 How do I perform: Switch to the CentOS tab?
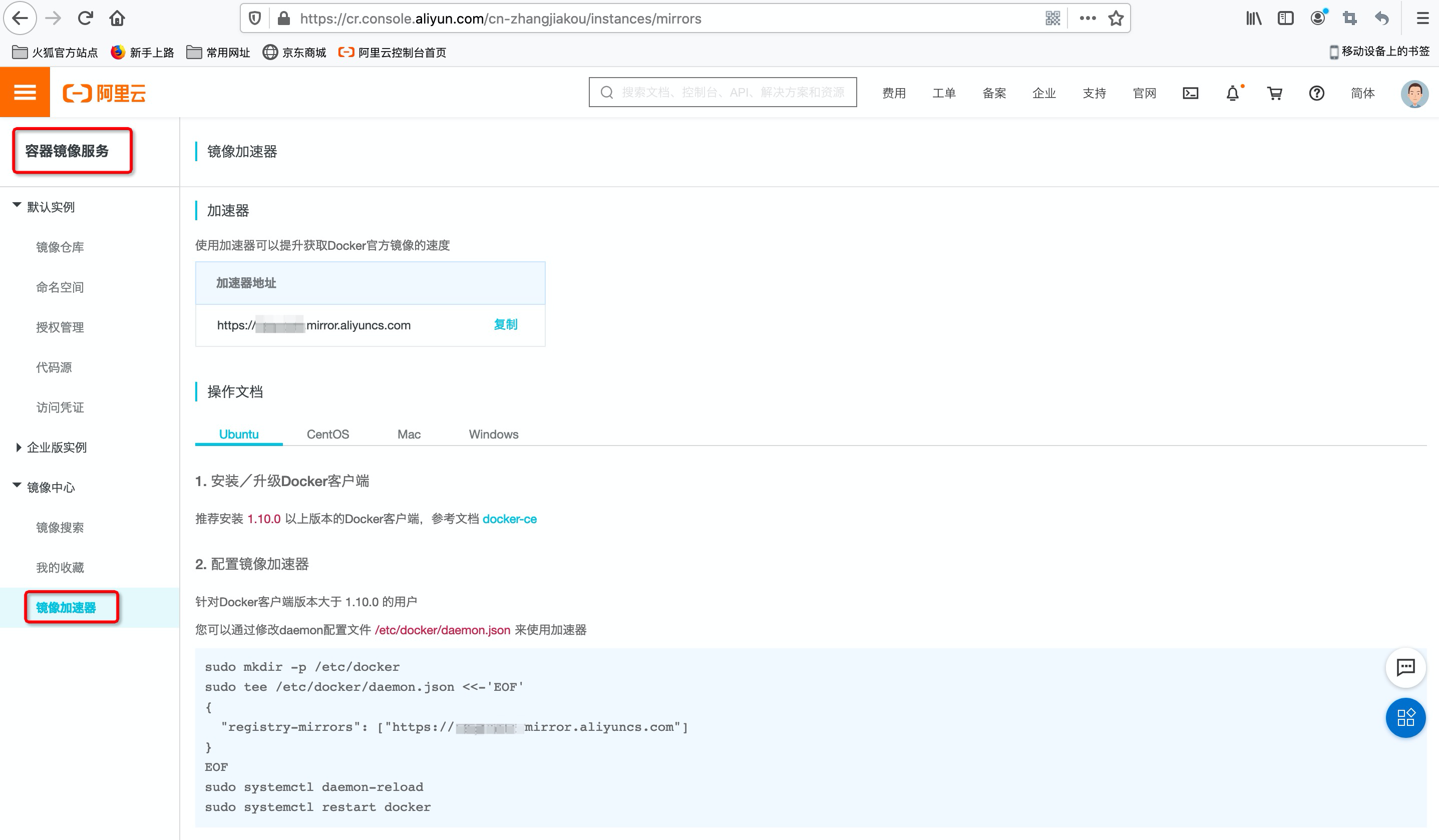pos(328,434)
